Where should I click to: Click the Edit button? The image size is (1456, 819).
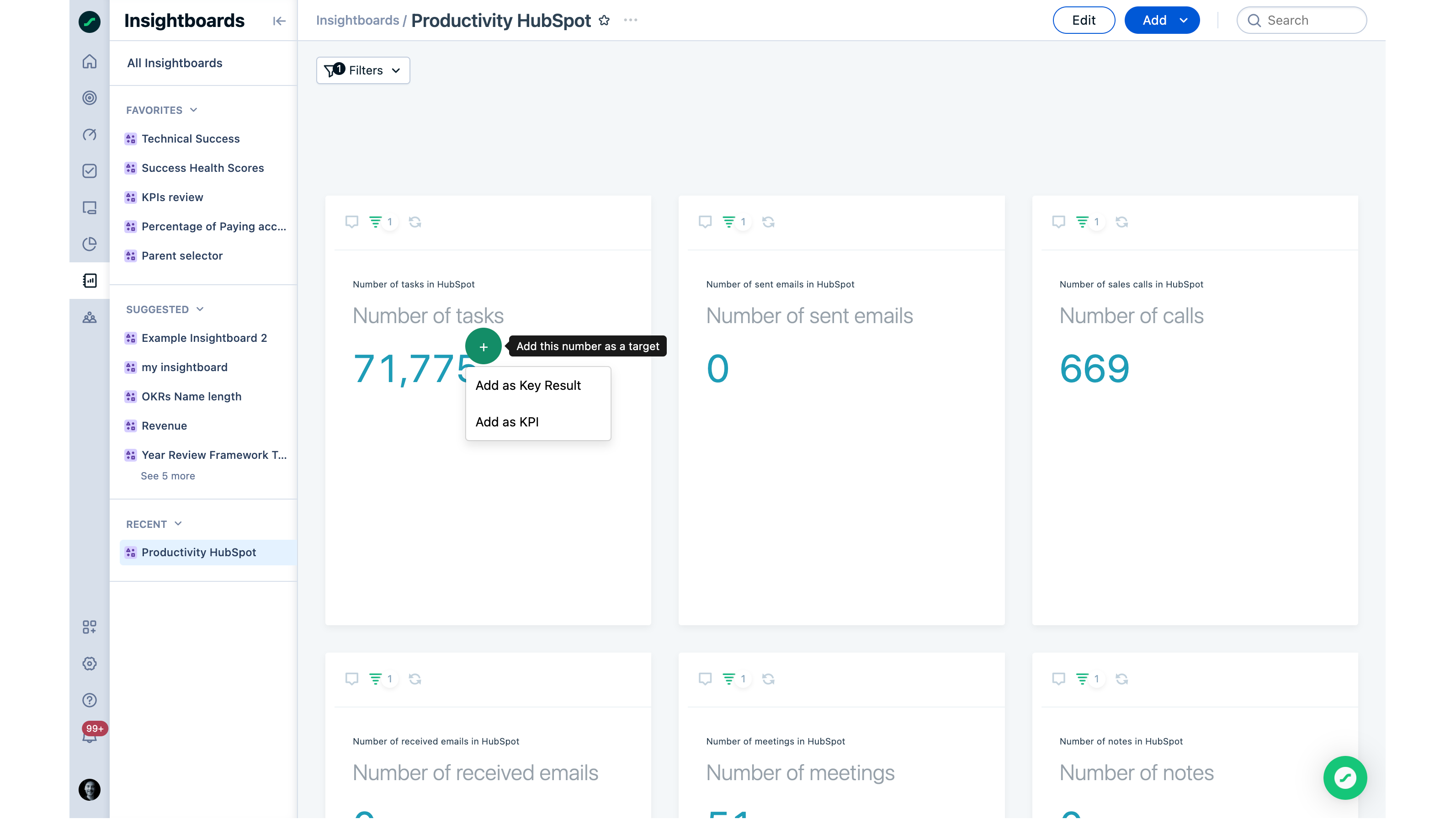click(x=1084, y=20)
